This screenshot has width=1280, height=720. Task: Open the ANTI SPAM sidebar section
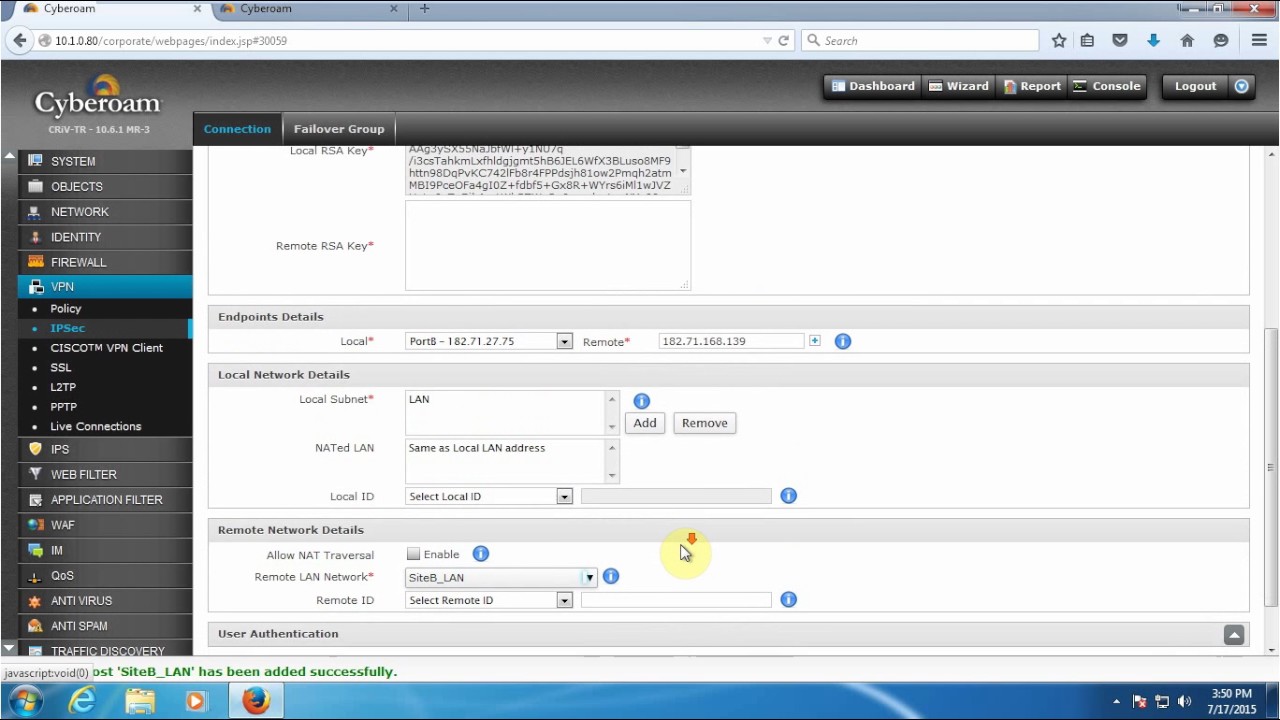click(105, 626)
